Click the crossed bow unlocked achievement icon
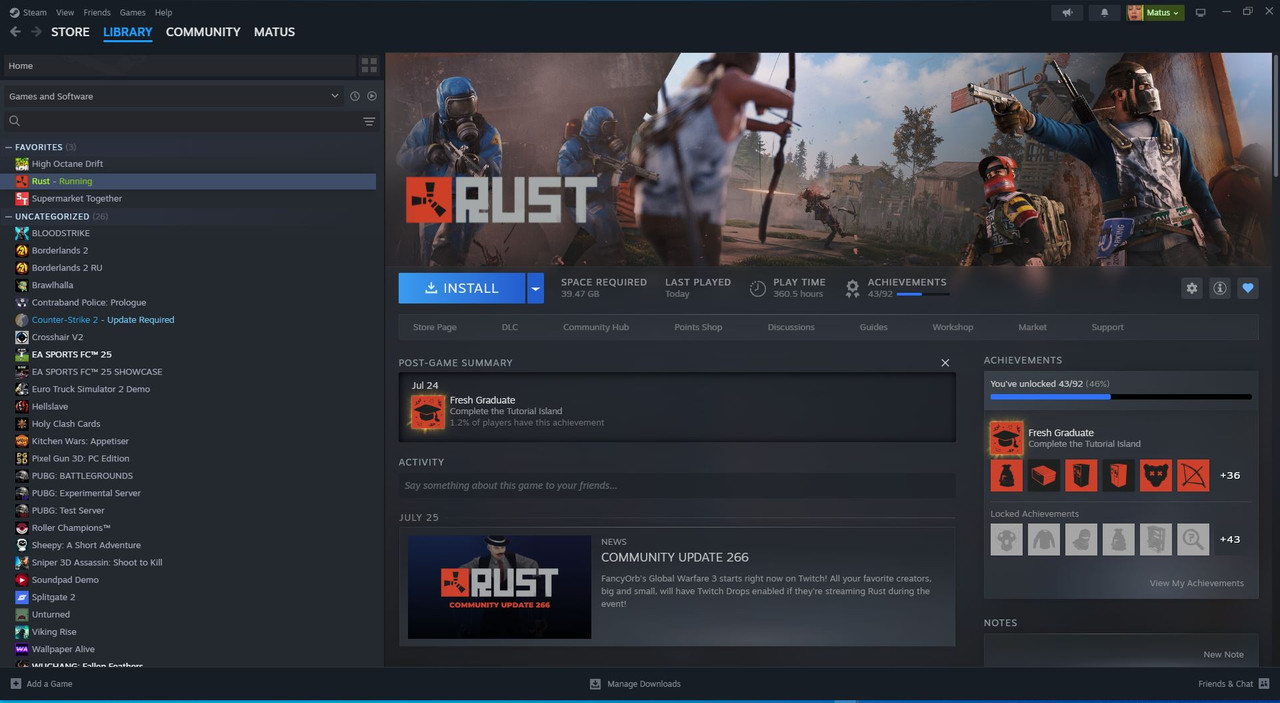This screenshot has width=1280, height=703. coord(1193,476)
